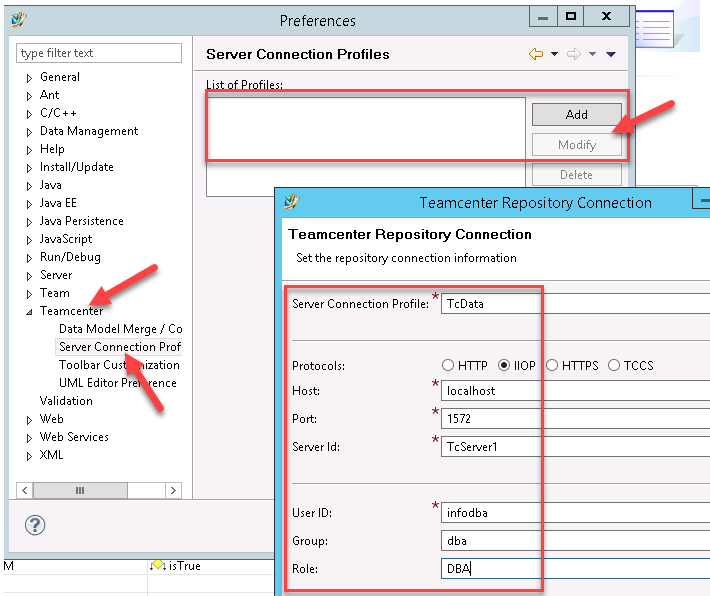Click the Server Id input field
Viewport: 710px width, 596px height.
point(576,447)
